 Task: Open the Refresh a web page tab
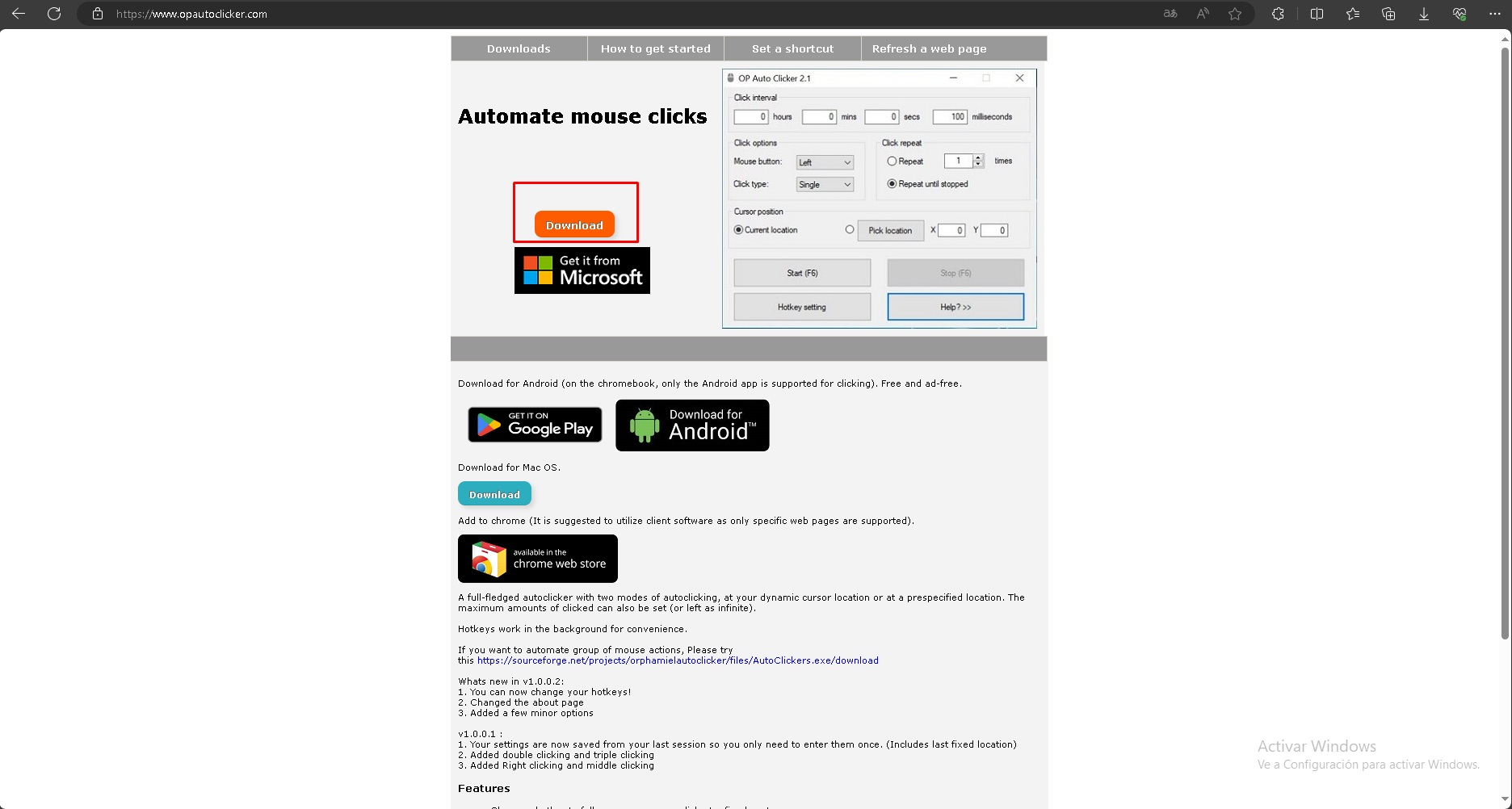pyautogui.click(x=929, y=48)
